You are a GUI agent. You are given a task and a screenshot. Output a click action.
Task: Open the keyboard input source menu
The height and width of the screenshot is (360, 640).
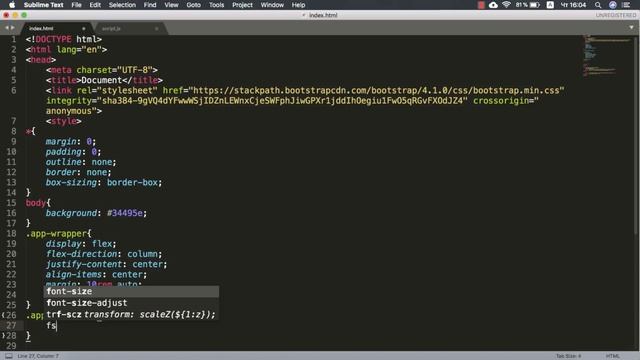tap(550, 5)
